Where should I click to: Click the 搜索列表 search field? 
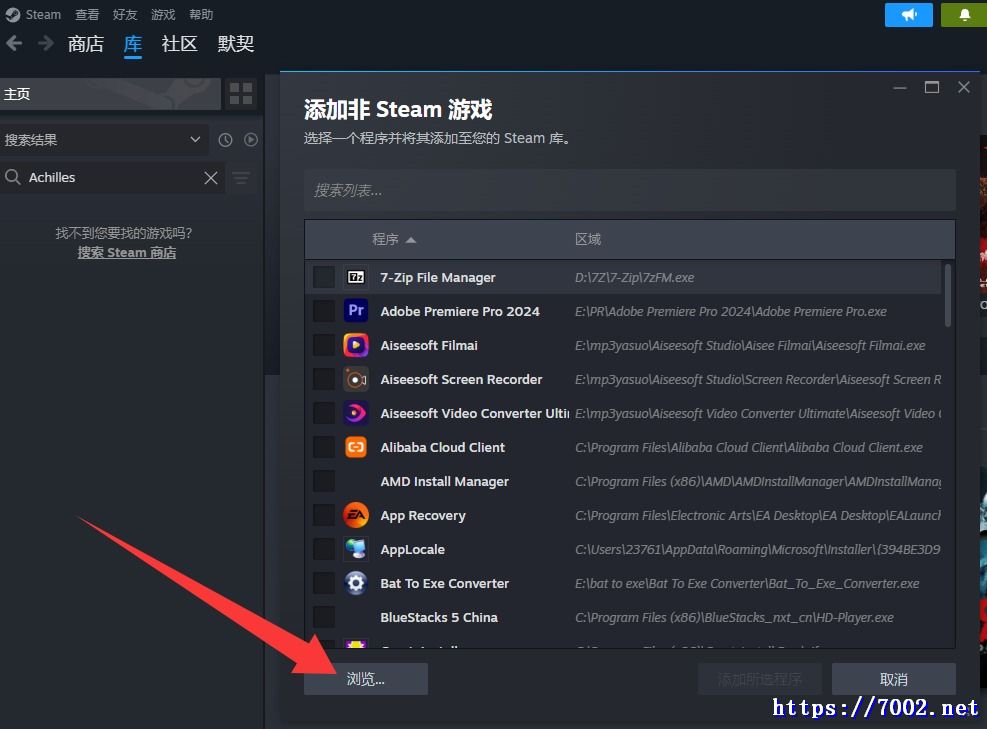629,190
